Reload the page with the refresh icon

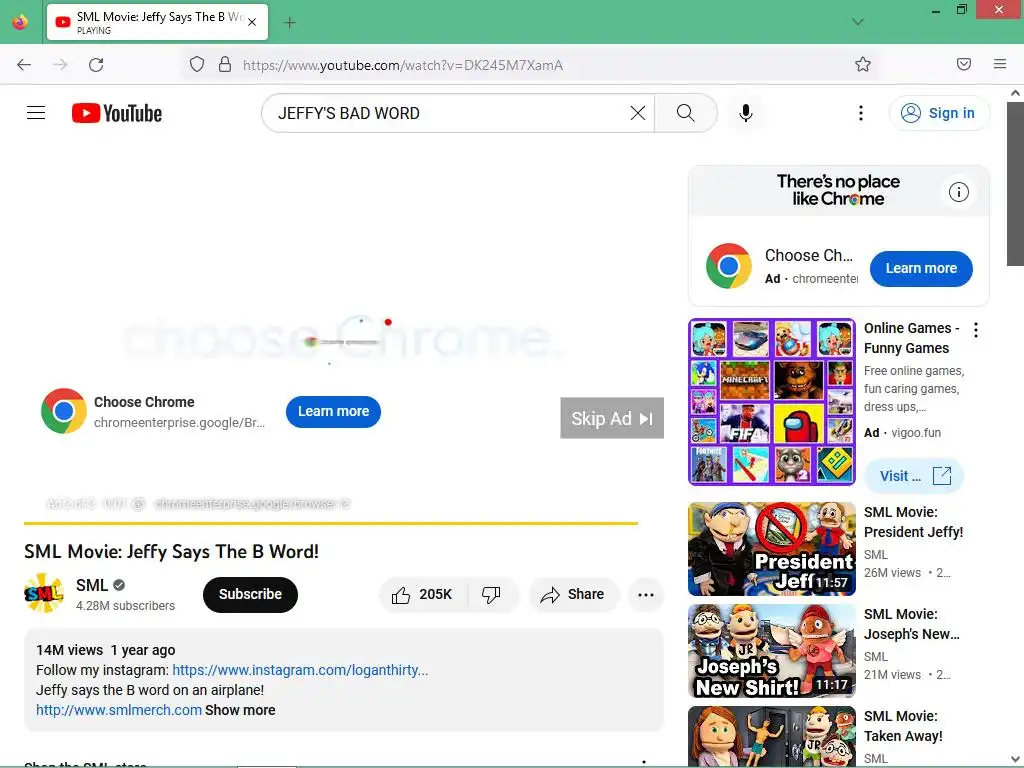[x=96, y=65]
